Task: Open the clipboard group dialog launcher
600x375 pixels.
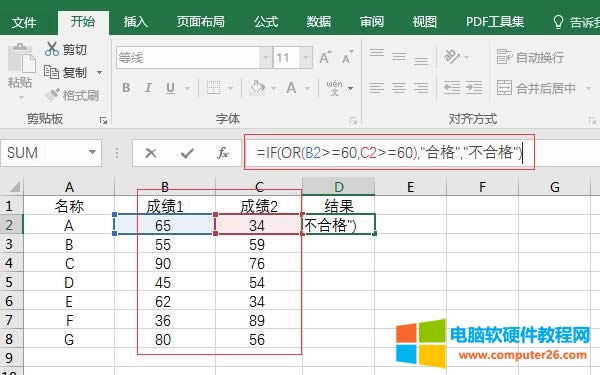Action: pos(103,121)
